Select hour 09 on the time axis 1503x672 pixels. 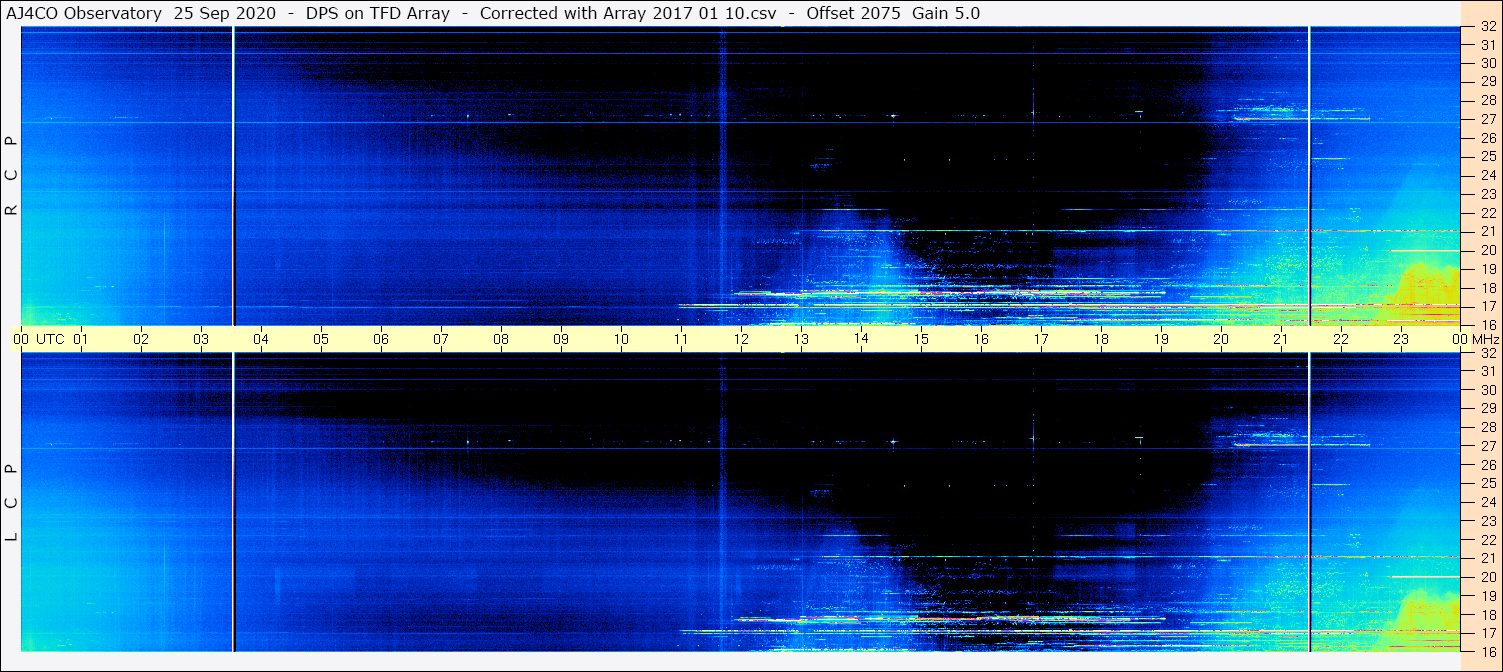(561, 339)
